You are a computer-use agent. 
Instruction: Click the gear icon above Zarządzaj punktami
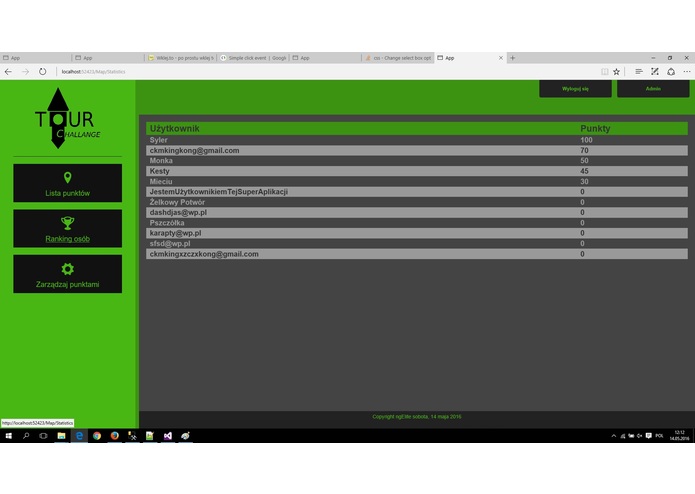pyautogui.click(x=67, y=269)
